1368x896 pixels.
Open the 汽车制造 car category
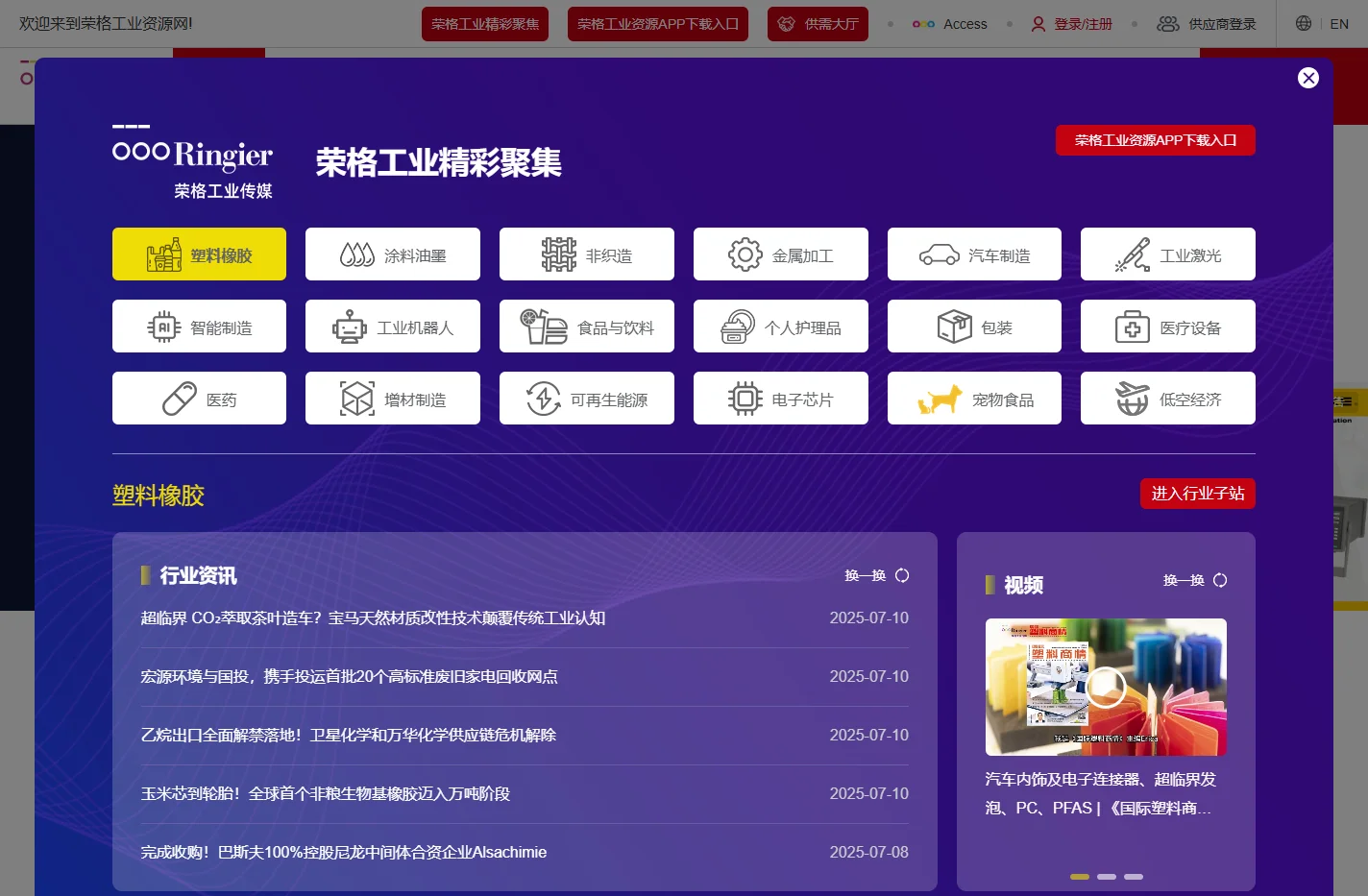tap(974, 254)
